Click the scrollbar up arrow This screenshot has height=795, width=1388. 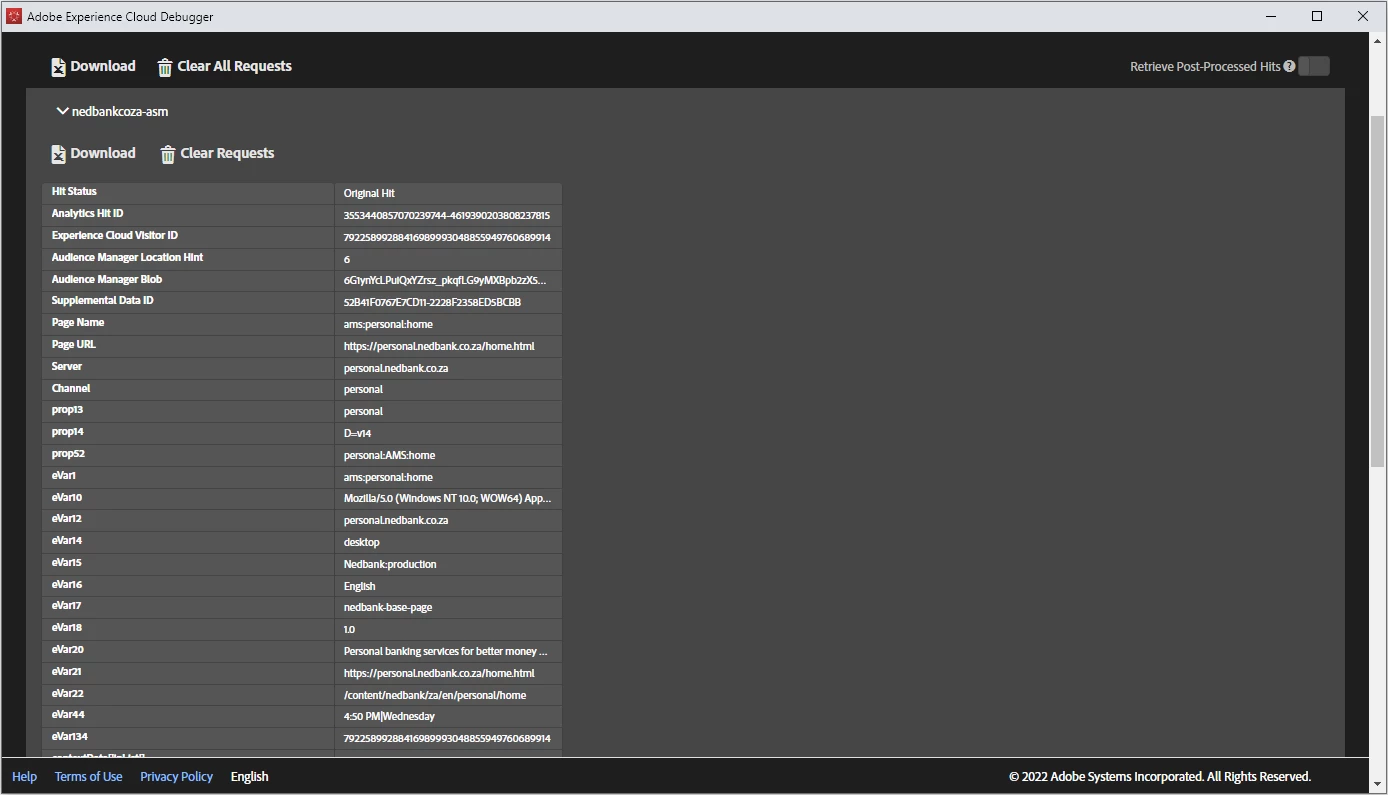[x=1377, y=40]
